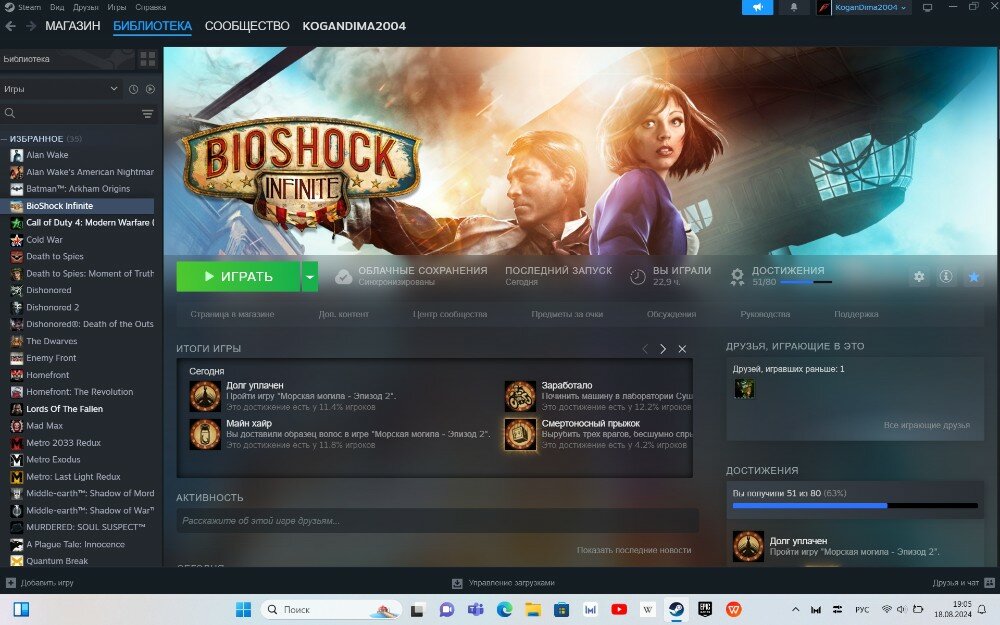Image resolution: width=1000 pixels, height=625 pixels.
Task: Go forward with the right navigation arrow
Action: click(x=31, y=26)
